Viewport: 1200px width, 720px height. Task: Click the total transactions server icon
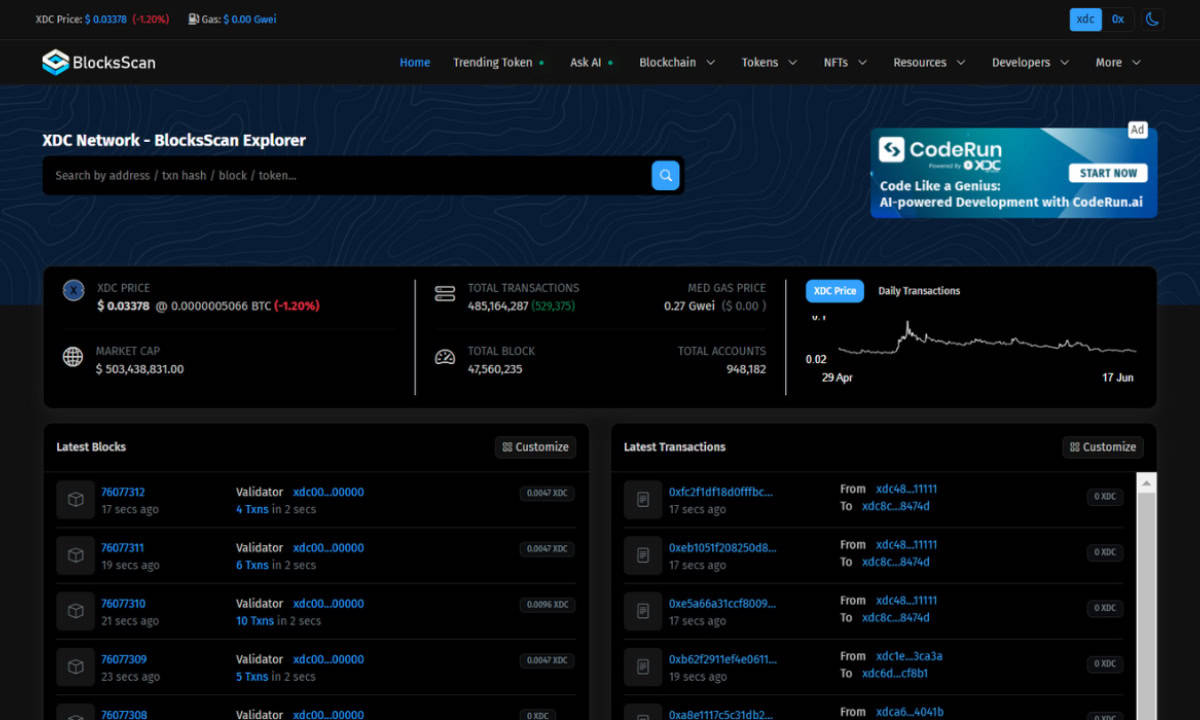pyautogui.click(x=445, y=294)
